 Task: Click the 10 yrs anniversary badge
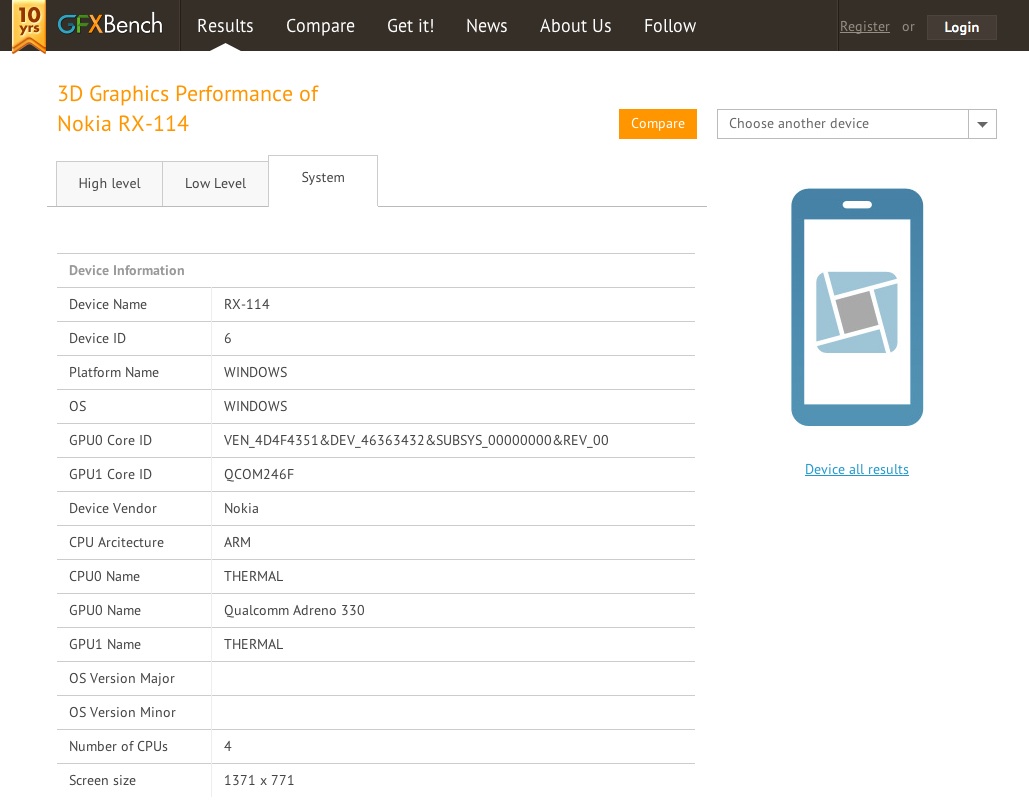29,26
